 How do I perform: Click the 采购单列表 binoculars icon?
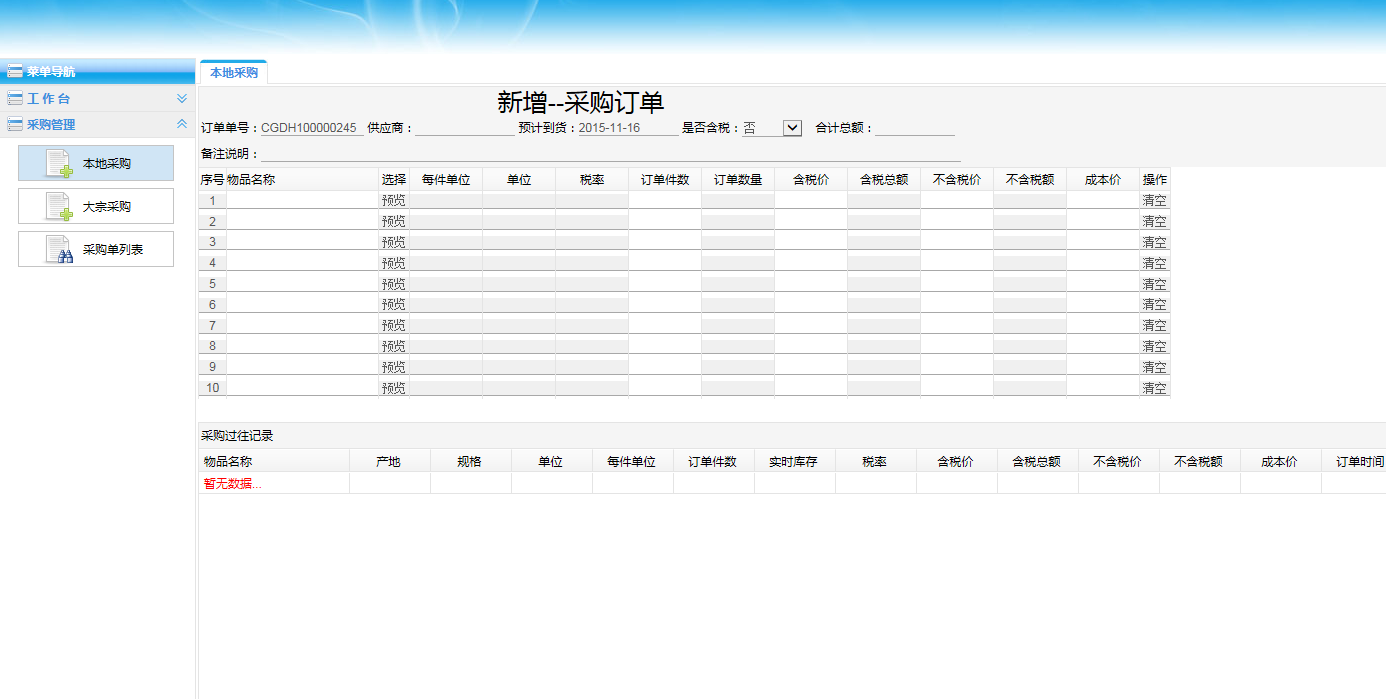59,250
